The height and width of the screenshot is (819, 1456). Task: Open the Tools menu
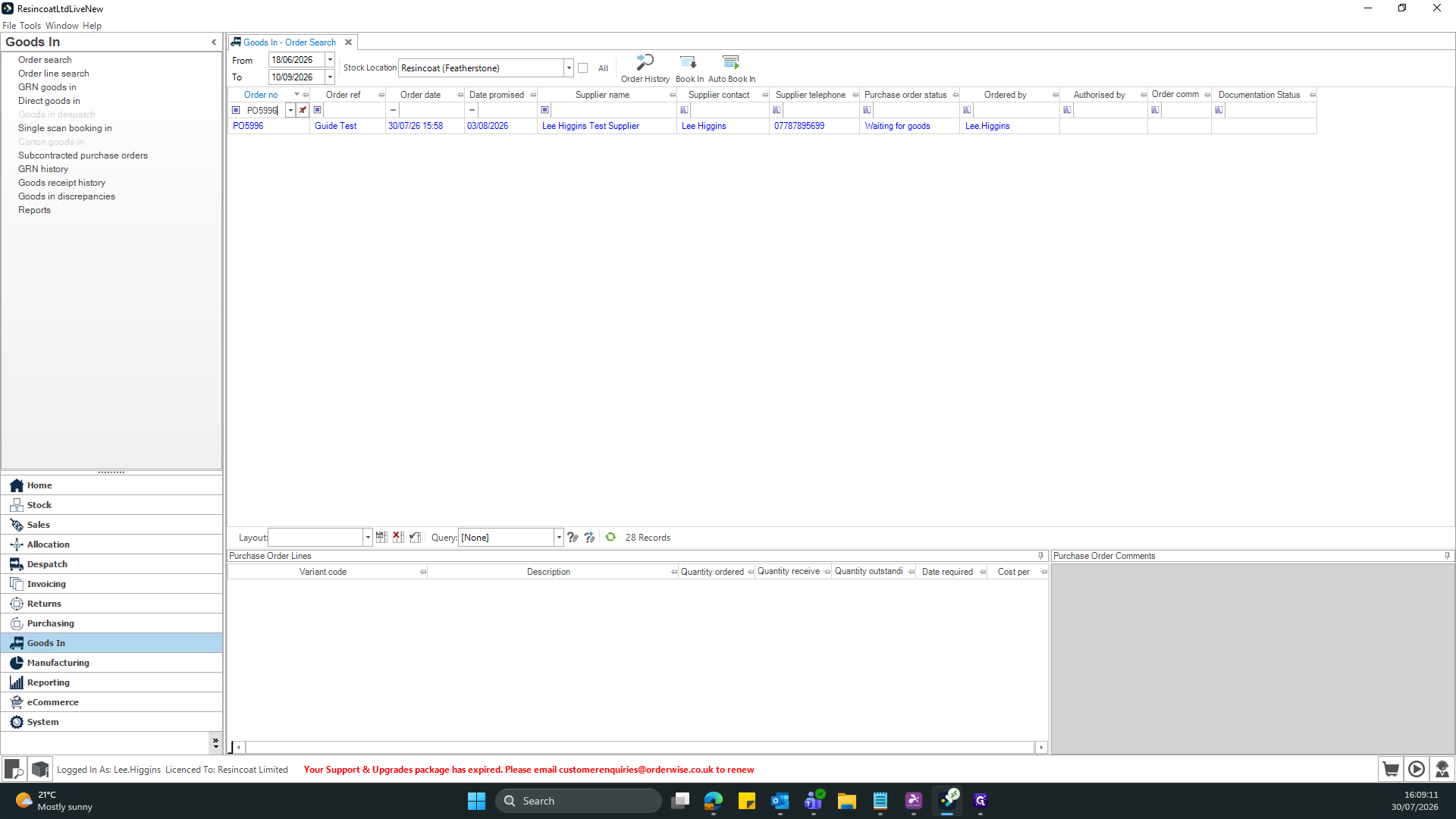(x=30, y=25)
